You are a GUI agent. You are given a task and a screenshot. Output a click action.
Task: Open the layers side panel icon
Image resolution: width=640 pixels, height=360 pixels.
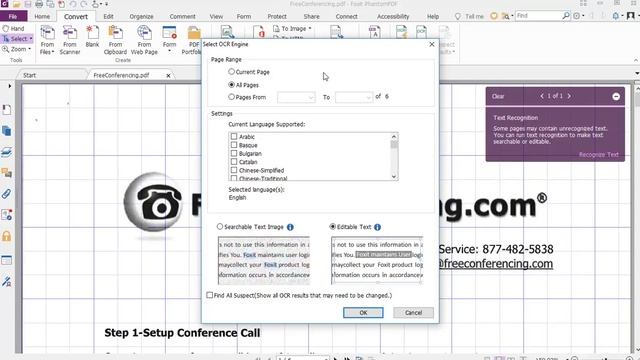tap(7, 152)
